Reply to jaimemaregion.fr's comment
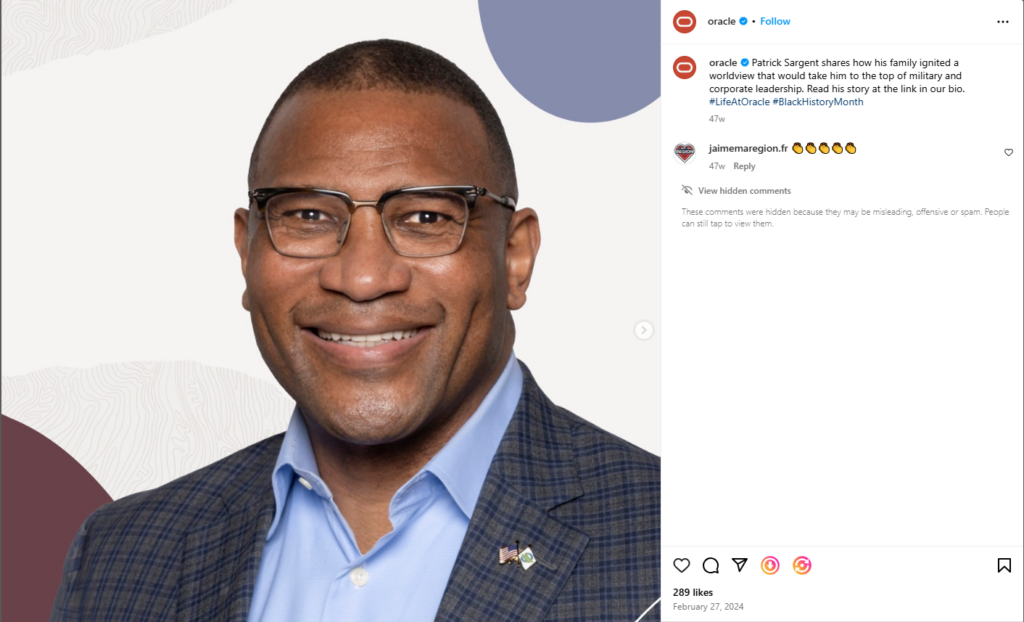The width and height of the screenshot is (1024, 622). click(x=744, y=166)
